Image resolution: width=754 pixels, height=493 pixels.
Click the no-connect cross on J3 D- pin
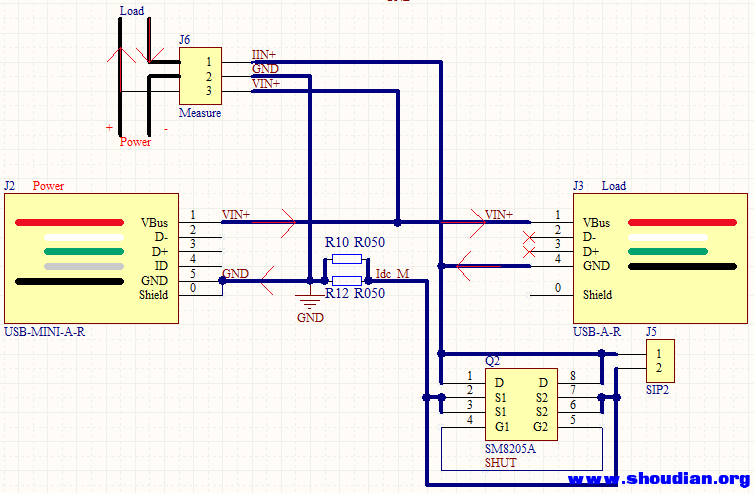pos(529,237)
